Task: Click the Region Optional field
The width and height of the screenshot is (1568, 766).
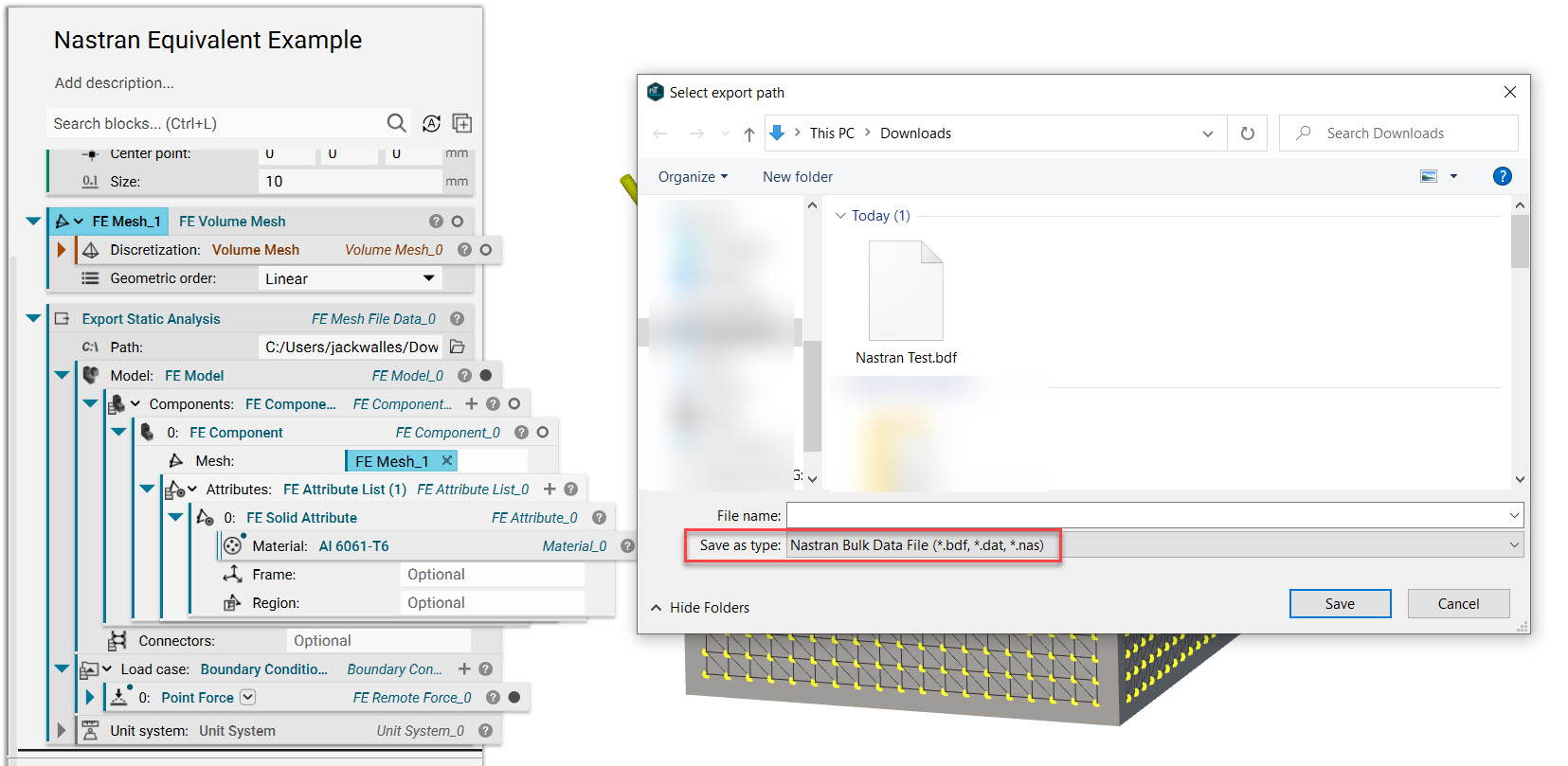Action: [x=492, y=603]
